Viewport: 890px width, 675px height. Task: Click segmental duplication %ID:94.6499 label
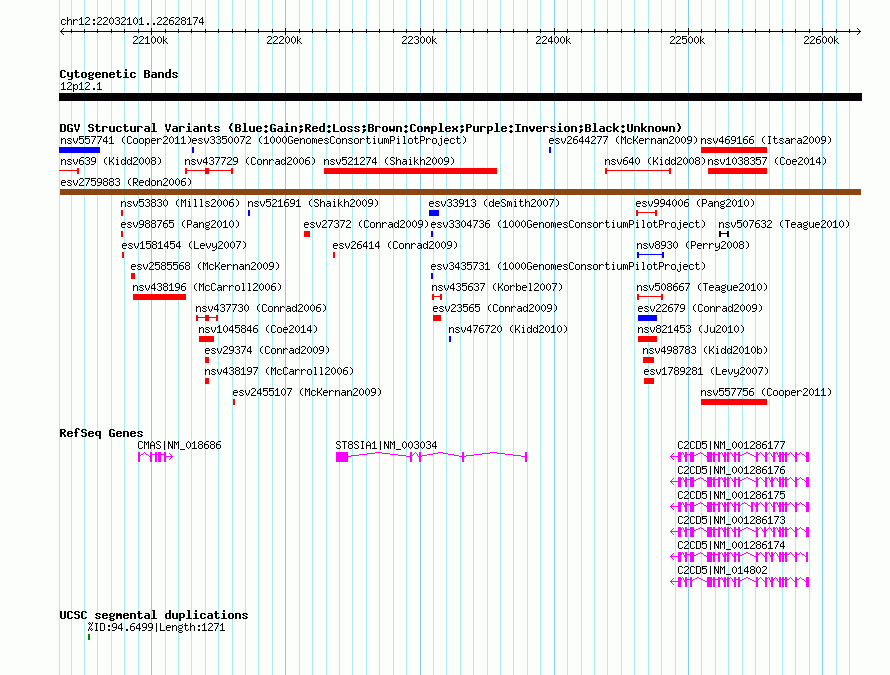point(156,628)
